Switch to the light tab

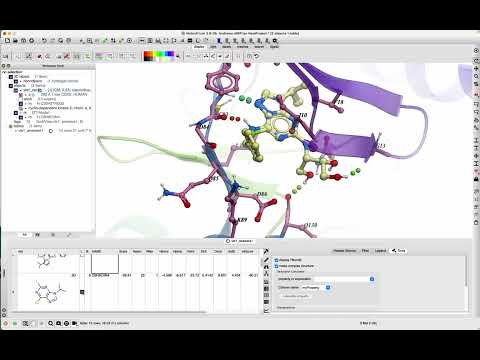[x=213, y=47]
